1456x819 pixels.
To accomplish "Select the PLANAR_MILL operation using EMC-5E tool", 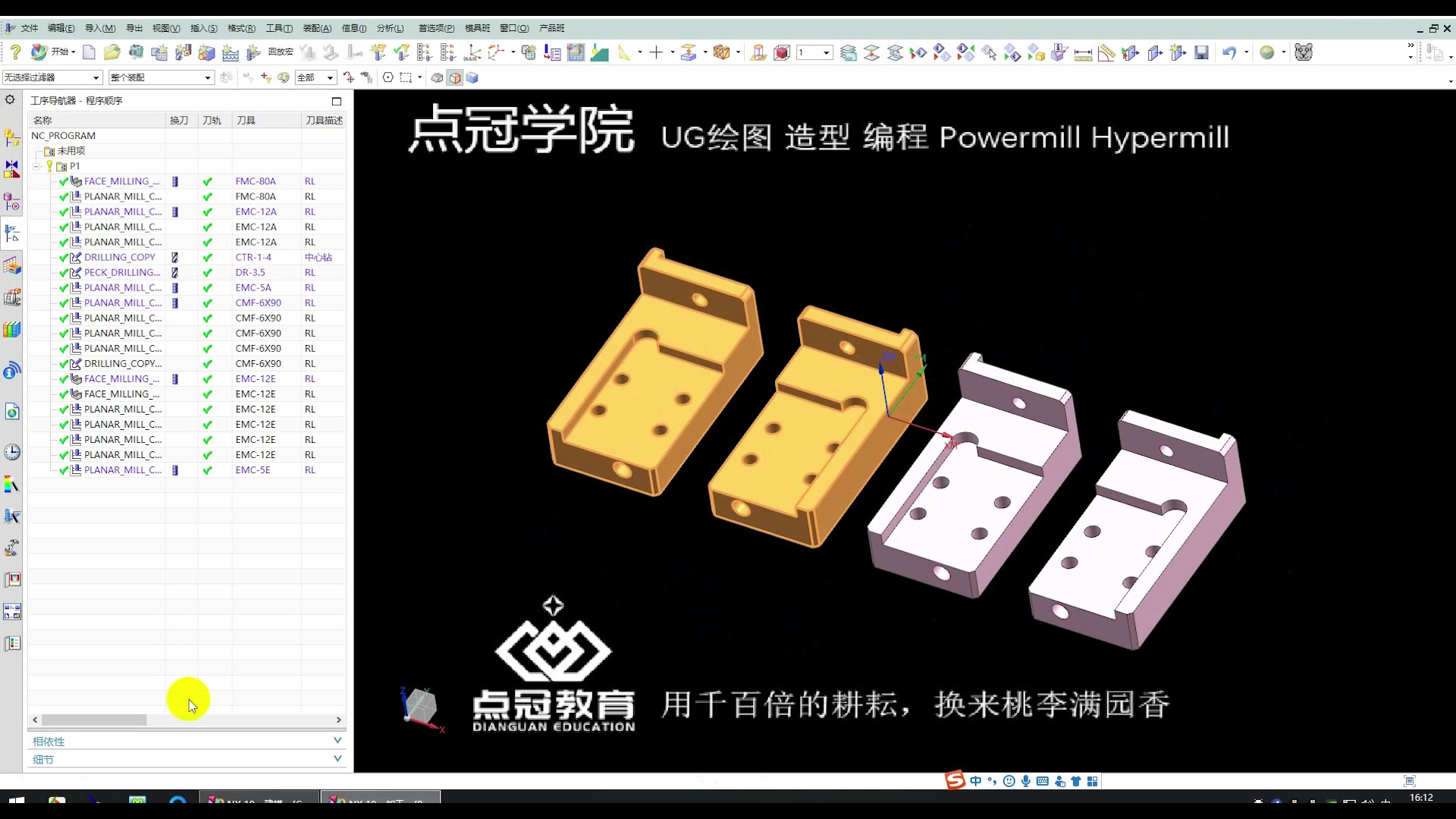I will coord(123,470).
